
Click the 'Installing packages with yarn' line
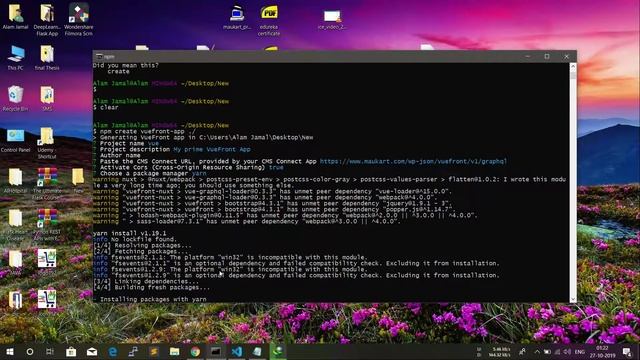click(x=153, y=300)
